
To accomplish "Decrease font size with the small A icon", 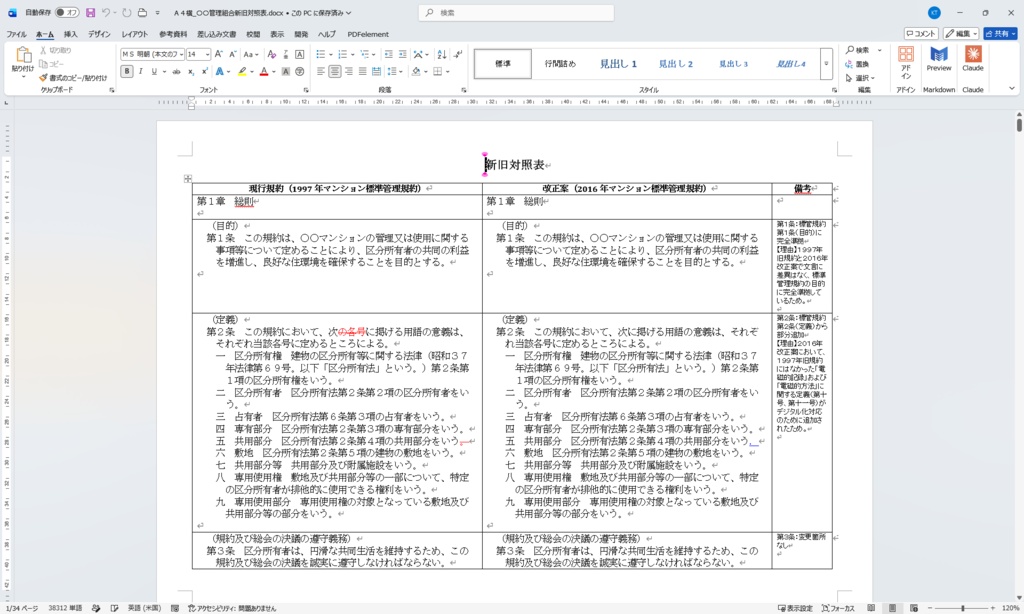I will coord(232,54).
